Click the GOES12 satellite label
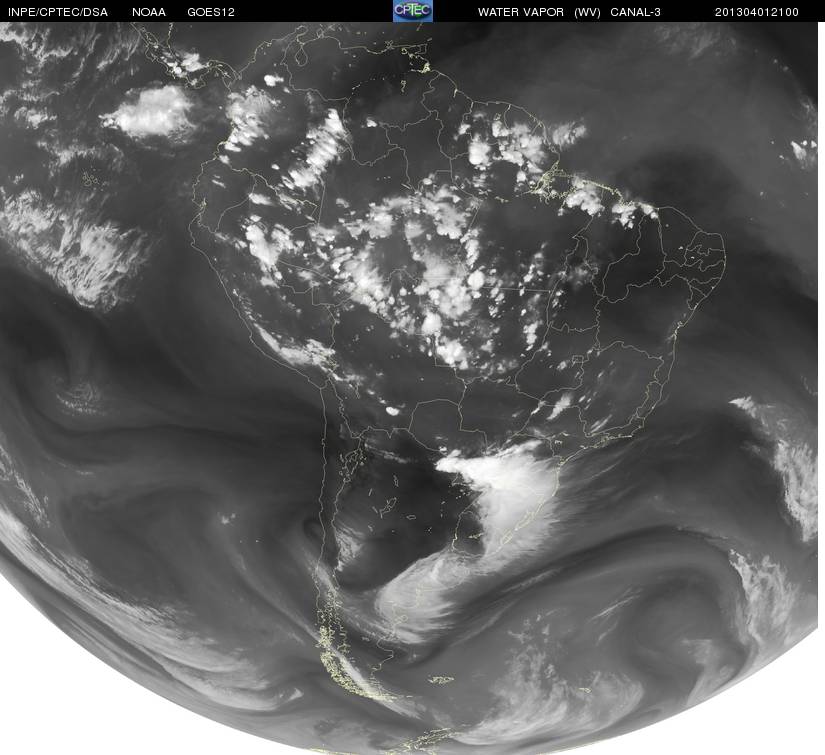The height and width of the screenshot is (755, 825). [211, 12]
